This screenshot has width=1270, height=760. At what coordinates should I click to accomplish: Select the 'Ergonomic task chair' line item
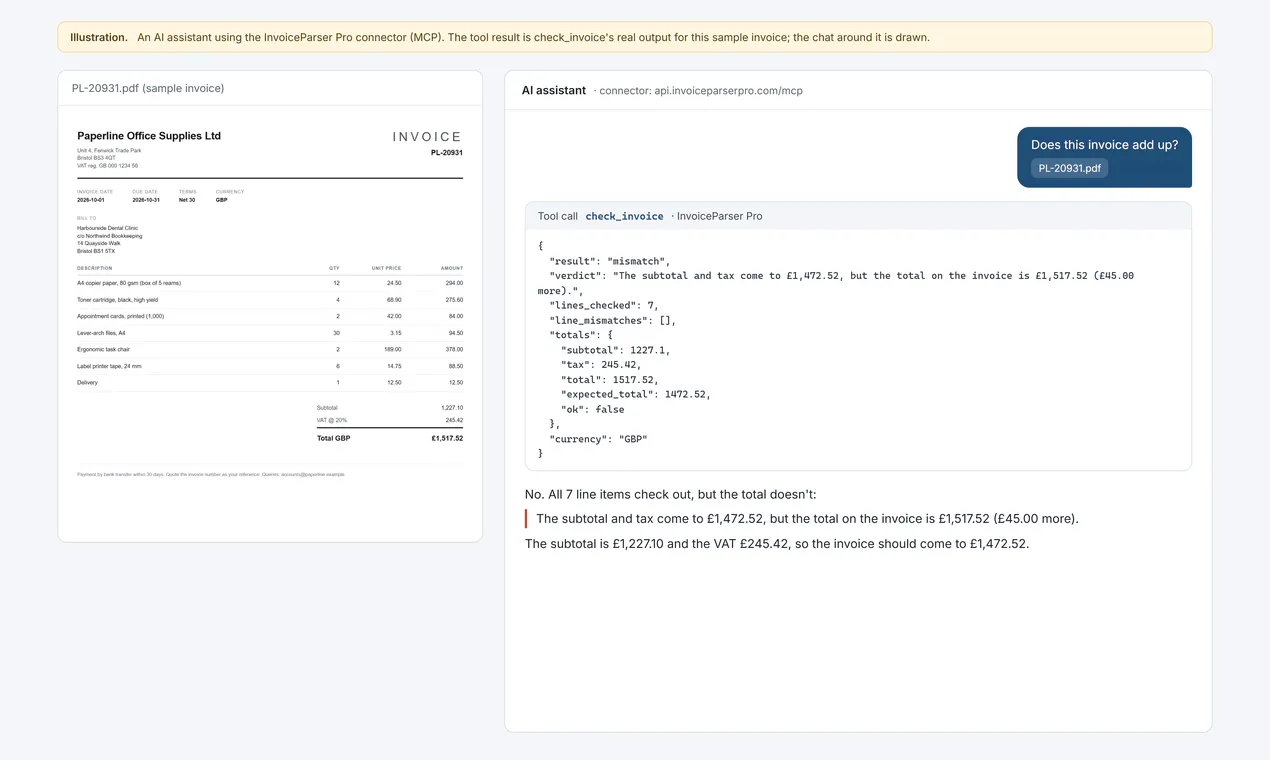tap(104, 350)
